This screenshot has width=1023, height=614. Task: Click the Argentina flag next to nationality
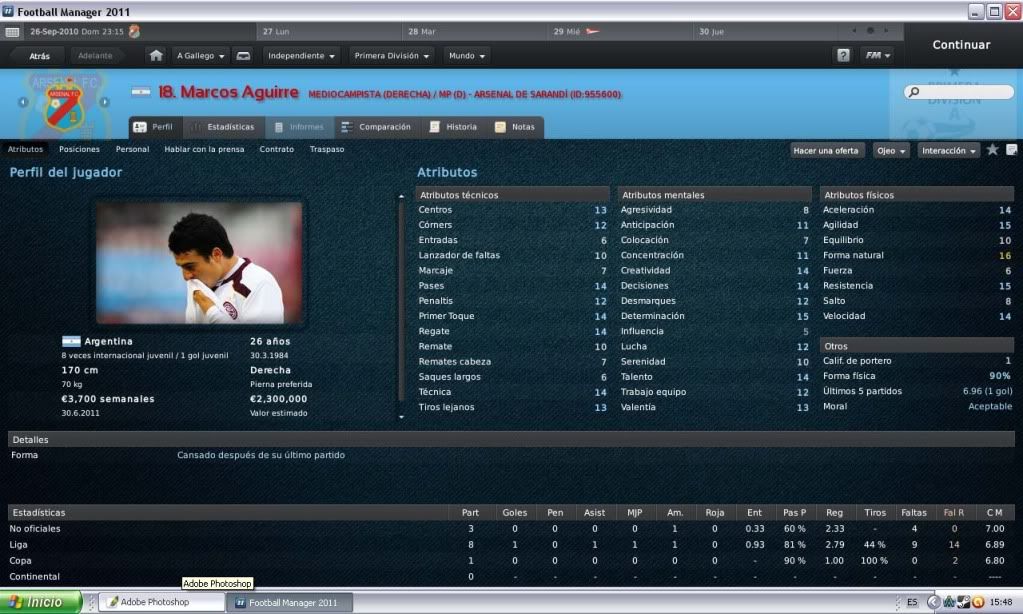71,341
